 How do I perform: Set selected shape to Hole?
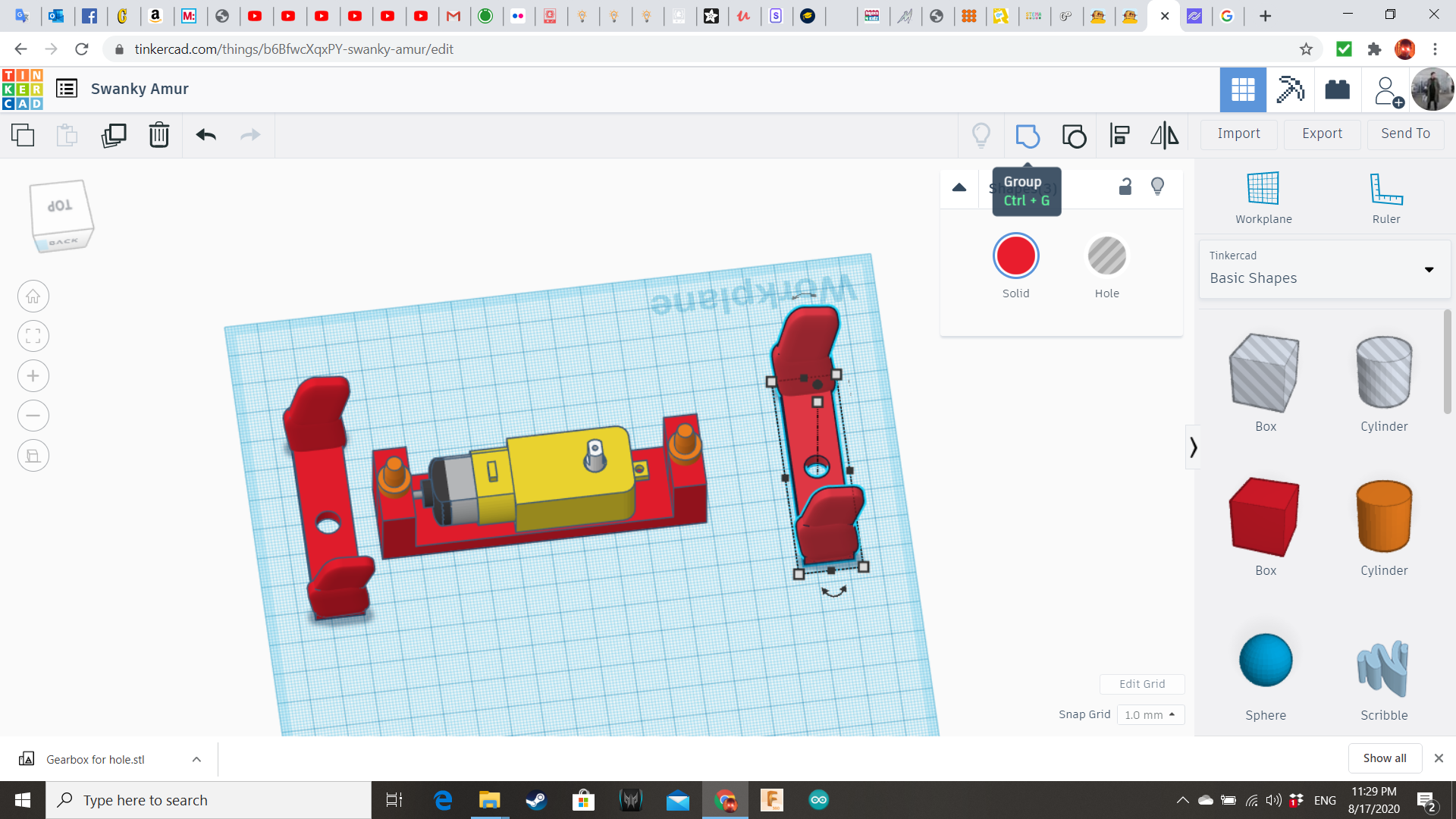(1106, 256)
